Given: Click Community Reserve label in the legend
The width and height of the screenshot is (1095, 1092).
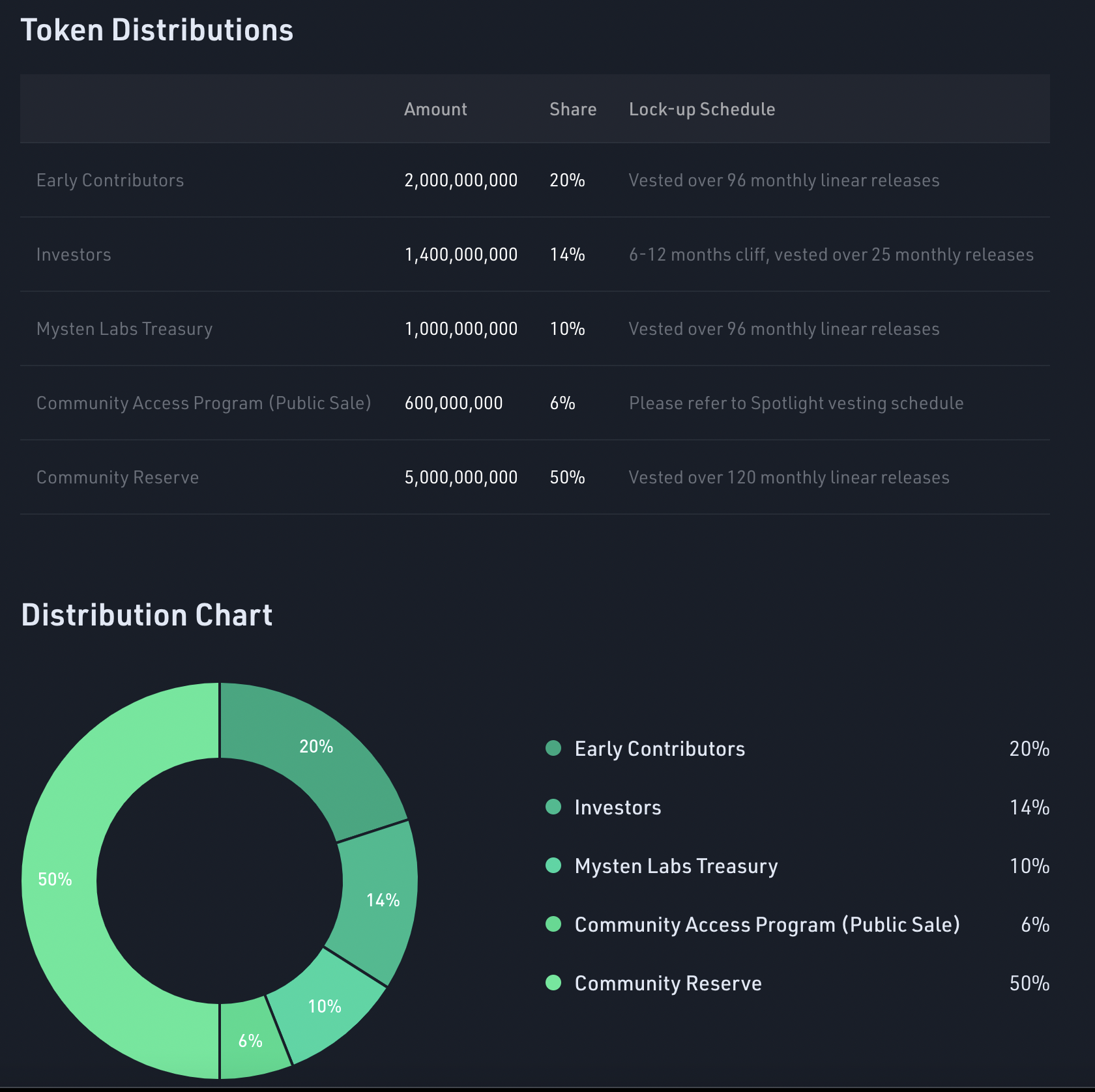Looking at the screenshot, I should [x=667, y=983].
